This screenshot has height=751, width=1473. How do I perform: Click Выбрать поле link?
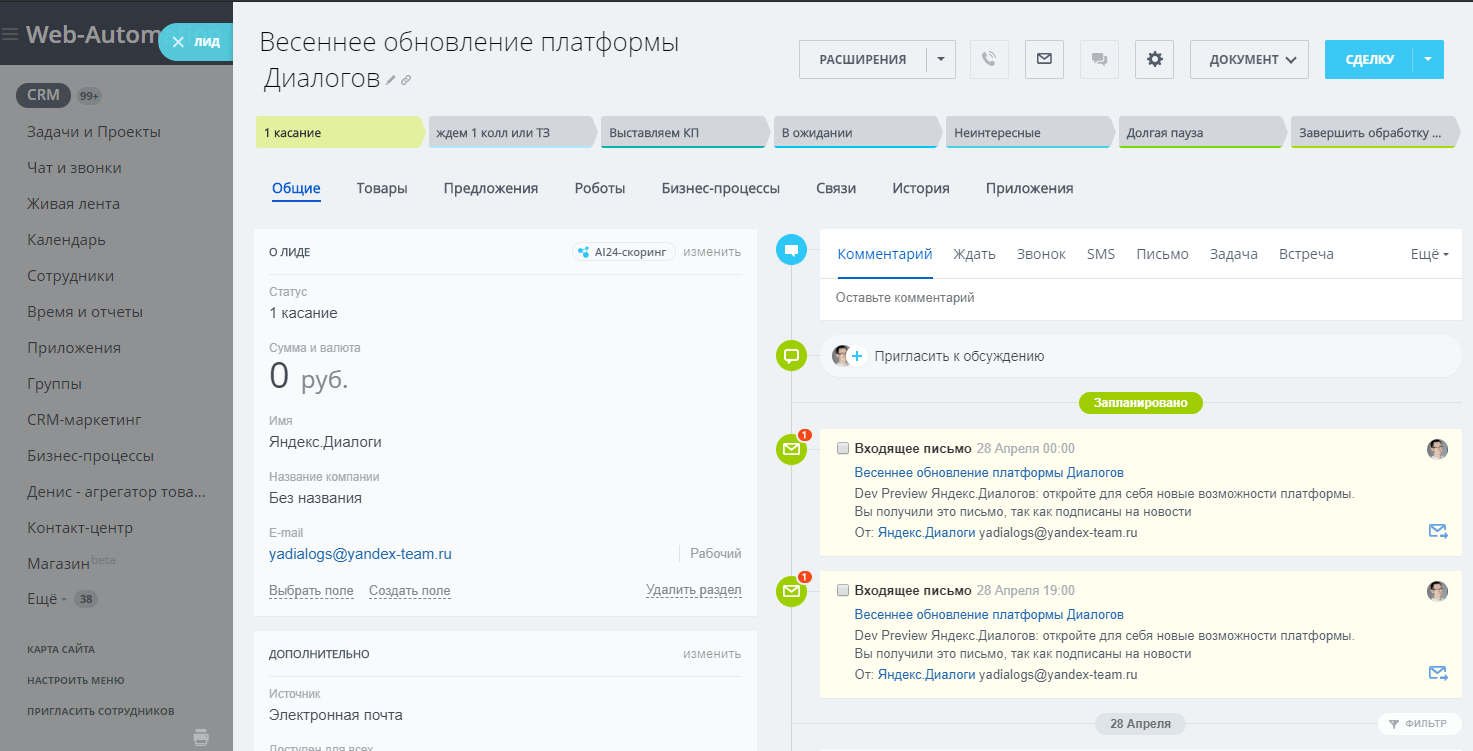tap(311, 591)
